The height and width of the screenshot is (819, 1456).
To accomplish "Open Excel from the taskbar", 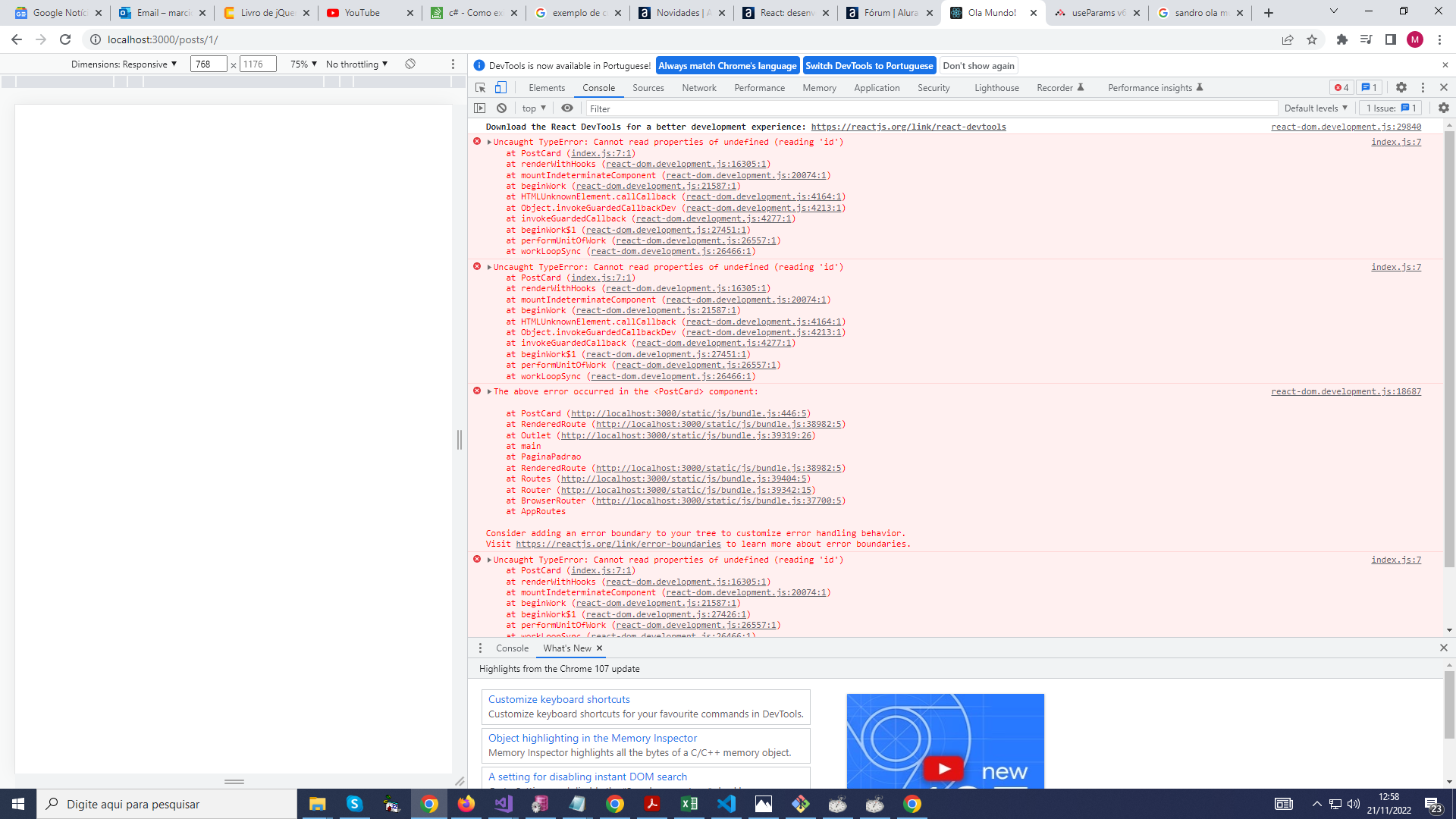I will pyautogui.click(x=689, y=804).
